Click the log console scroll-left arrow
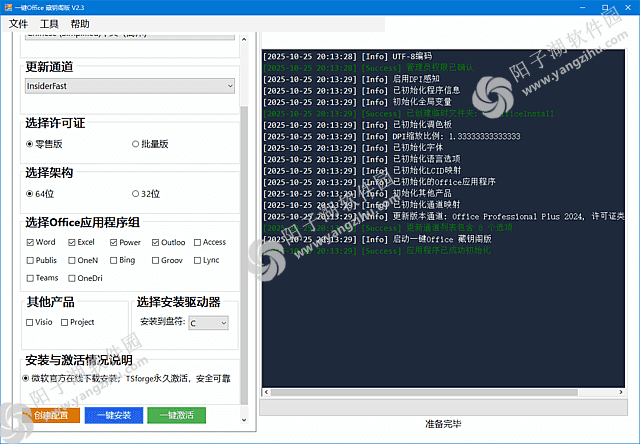The image size is (640, 444). click(266, 392)
